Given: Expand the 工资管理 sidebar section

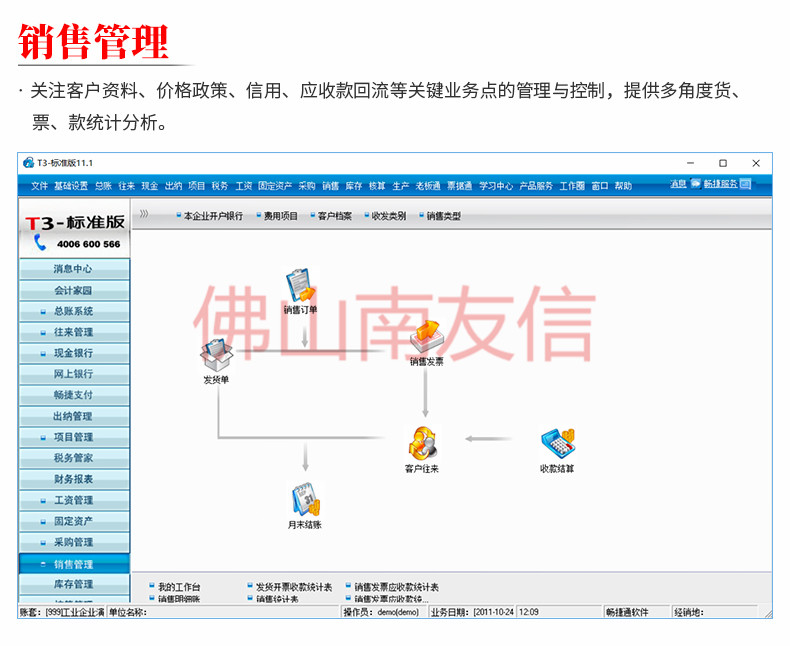Looking at the screenshot, I should pyautogui.click(x=43, y=501).
